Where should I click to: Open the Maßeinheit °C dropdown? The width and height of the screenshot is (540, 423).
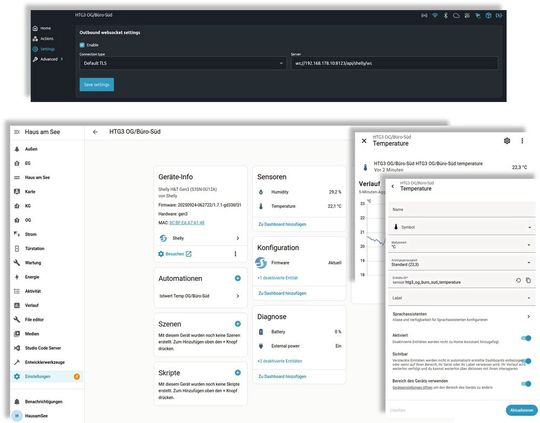coord(461,245)
